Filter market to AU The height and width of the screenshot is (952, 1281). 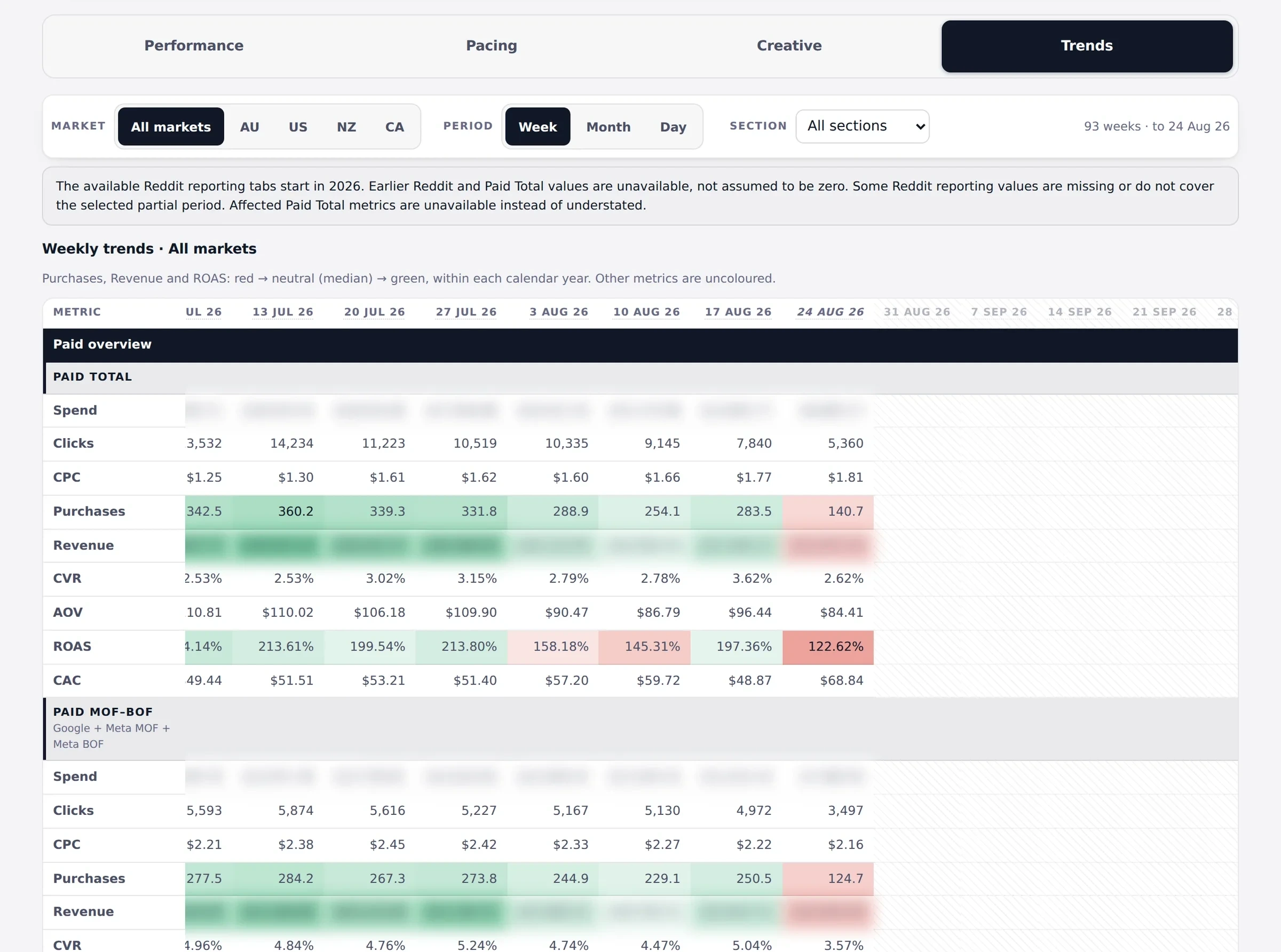pos(249,127)
